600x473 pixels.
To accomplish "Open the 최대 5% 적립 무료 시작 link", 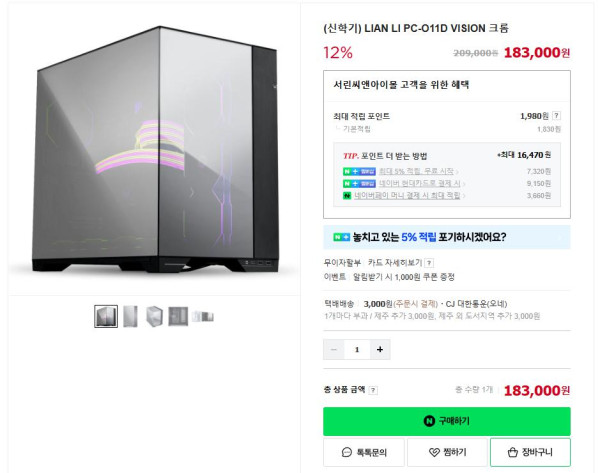I will pyautogui.click(x=416, y=171).
